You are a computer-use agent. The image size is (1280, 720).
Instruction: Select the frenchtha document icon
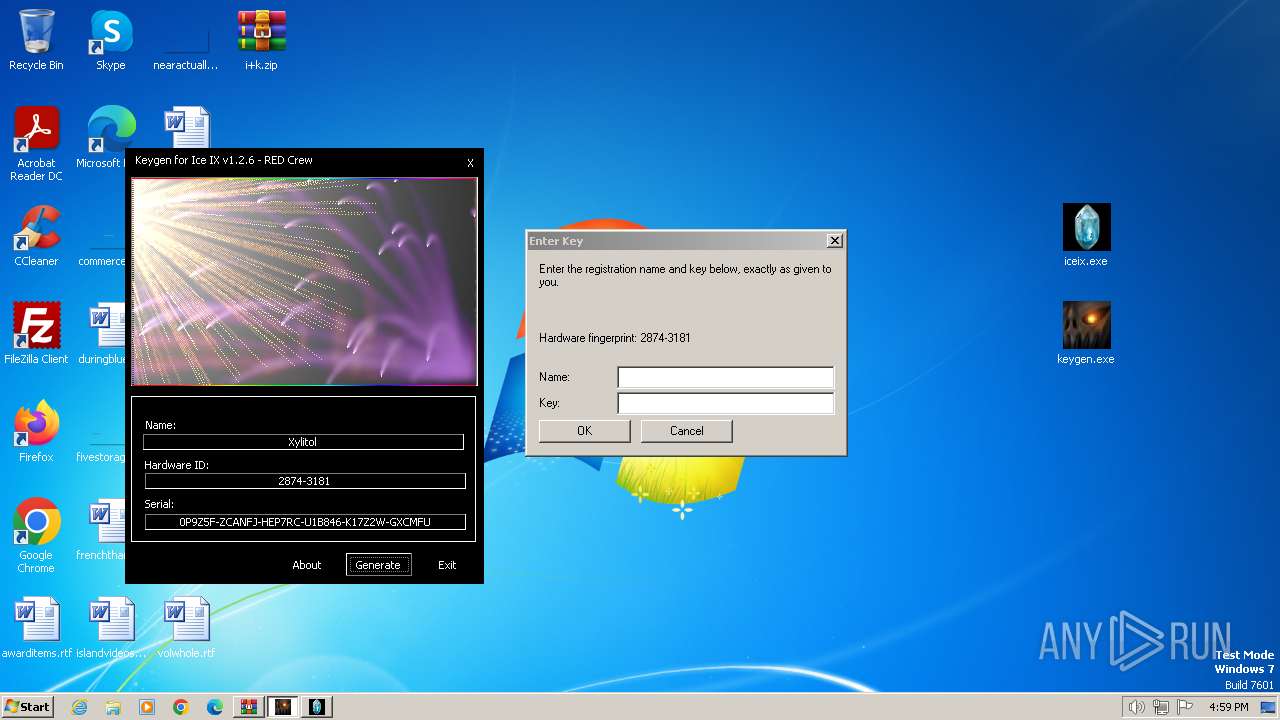tap(101, 530)
